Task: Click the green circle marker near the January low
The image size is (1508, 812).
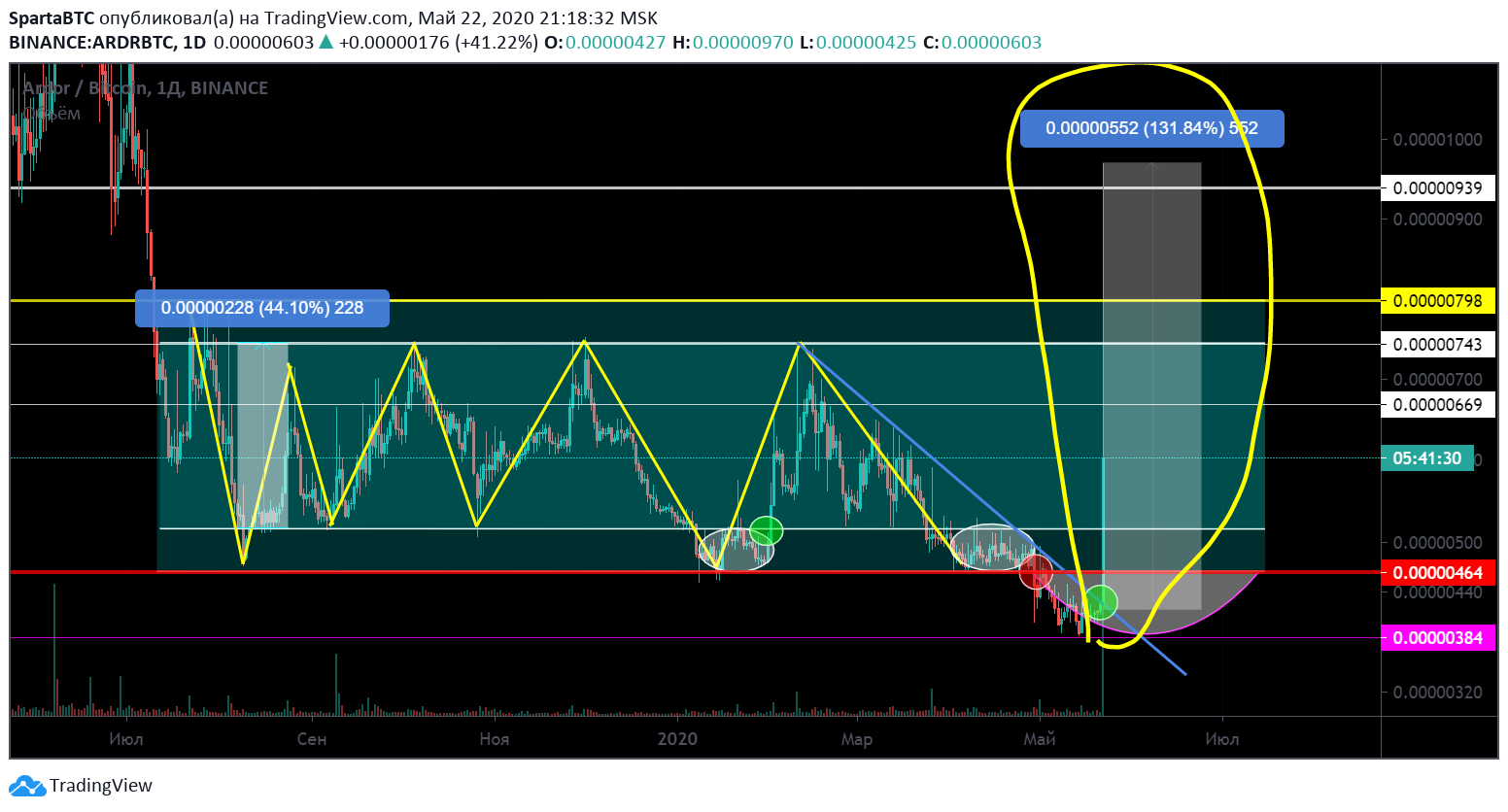Action: pyautogui.click(x=767, y=531)
